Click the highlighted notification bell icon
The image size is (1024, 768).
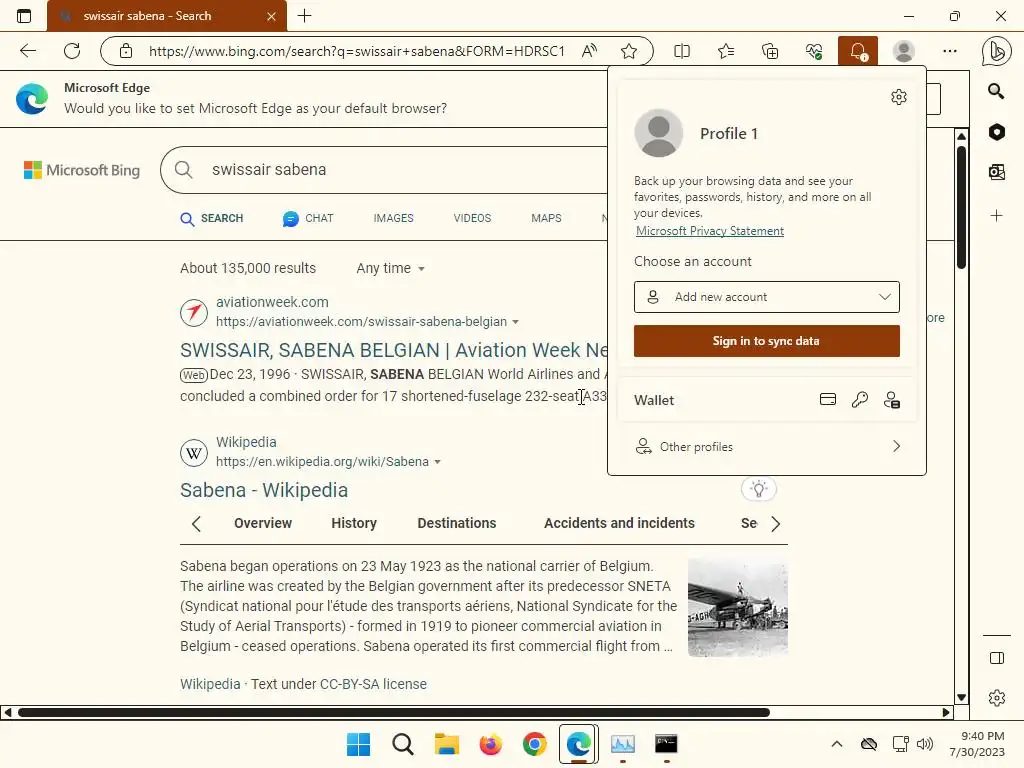[x=858, y=51]
